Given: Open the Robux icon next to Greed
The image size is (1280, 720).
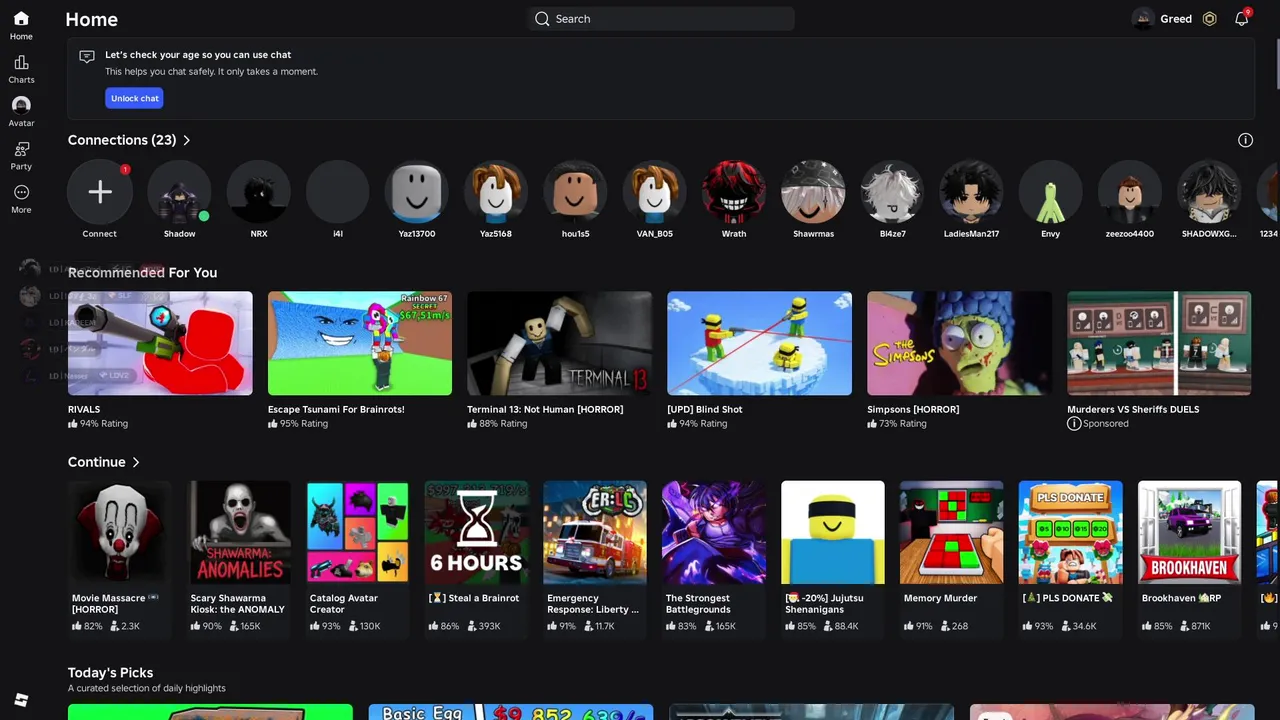Looking at the screenshot, I should [x=1210, y=19].
